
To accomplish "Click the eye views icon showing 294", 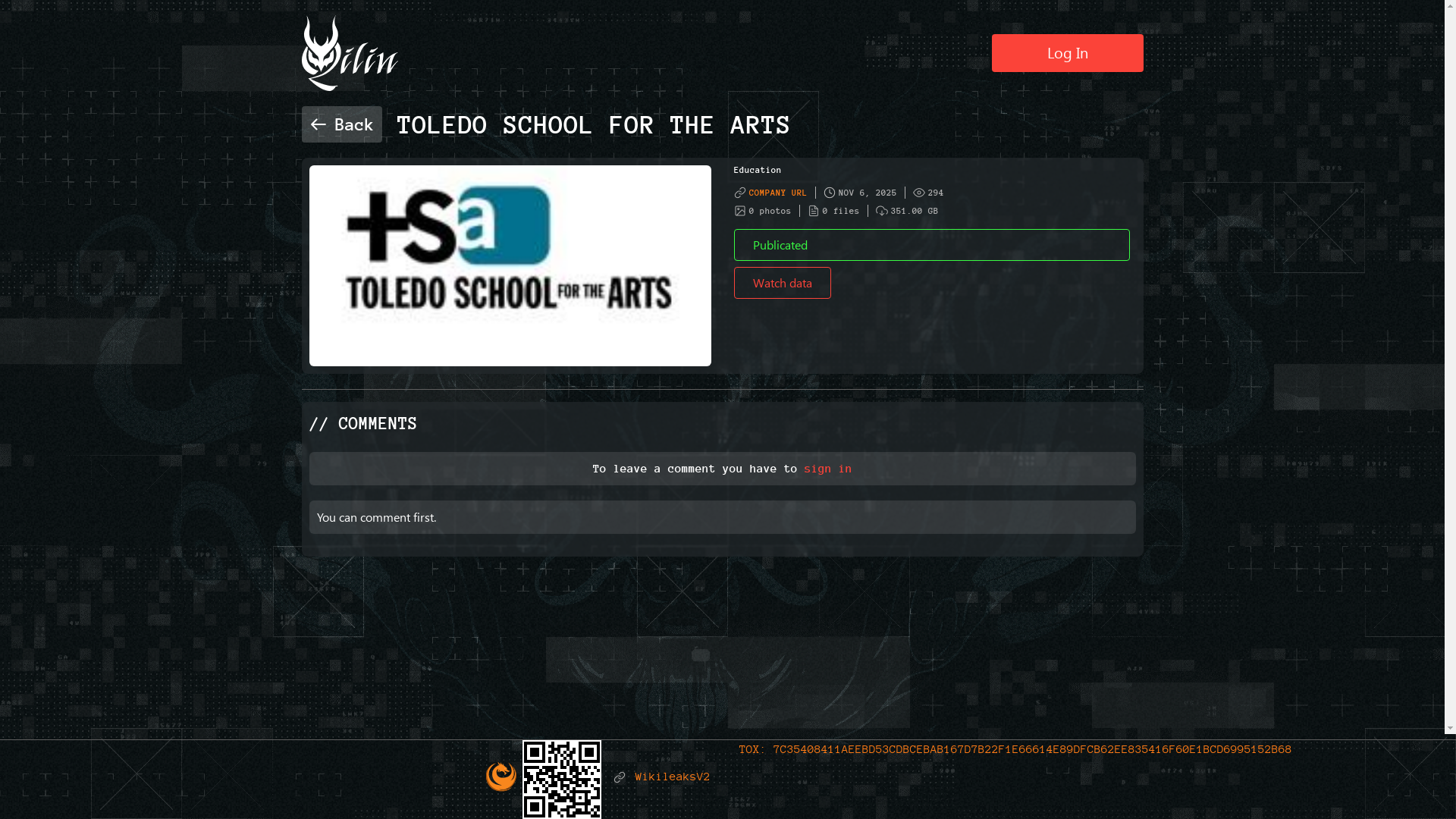I will tap(919, 193).
